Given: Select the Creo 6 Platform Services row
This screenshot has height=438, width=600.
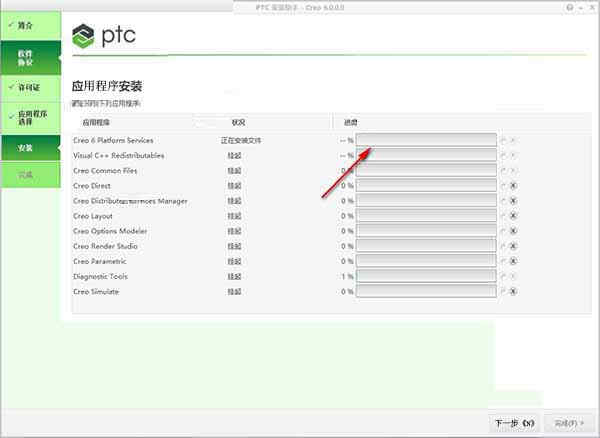Looking at the screenshot, I should pyautogui.click(x=113, y=140).
